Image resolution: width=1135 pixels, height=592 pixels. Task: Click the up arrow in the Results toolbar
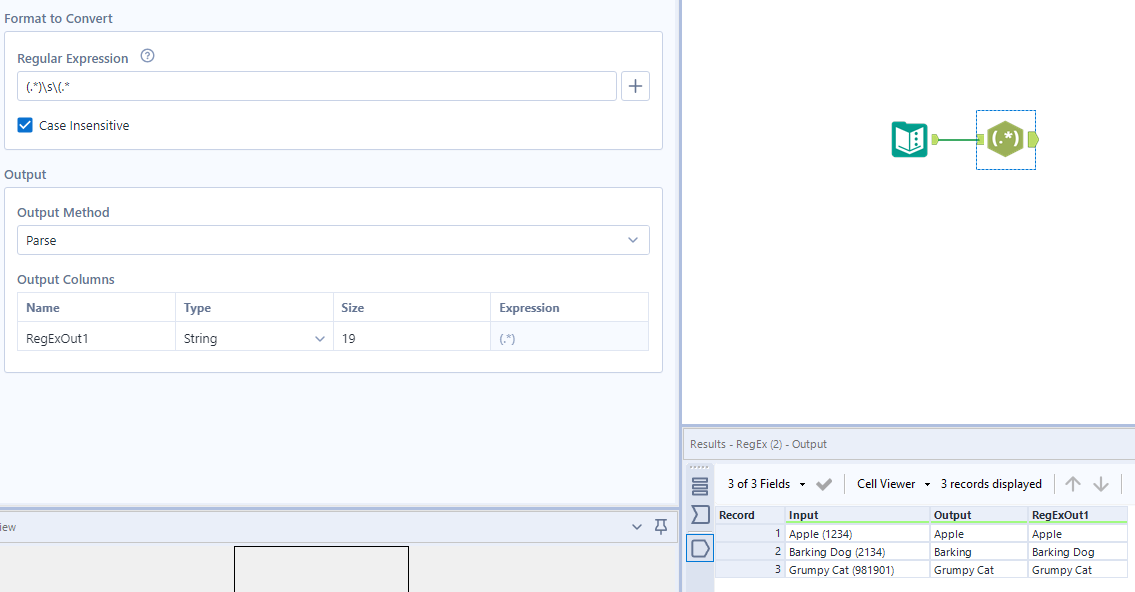click(x=1072, y=483)
